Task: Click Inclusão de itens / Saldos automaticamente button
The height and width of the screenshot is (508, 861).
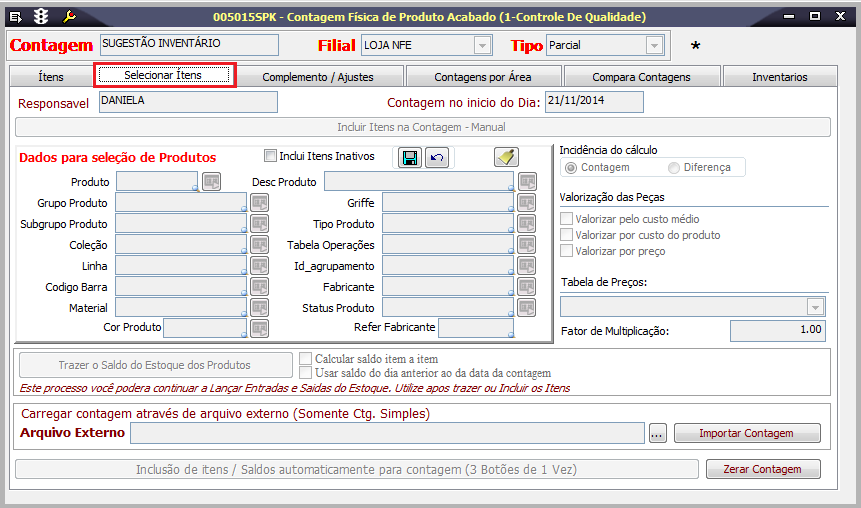Action: [x=357, y=470]
